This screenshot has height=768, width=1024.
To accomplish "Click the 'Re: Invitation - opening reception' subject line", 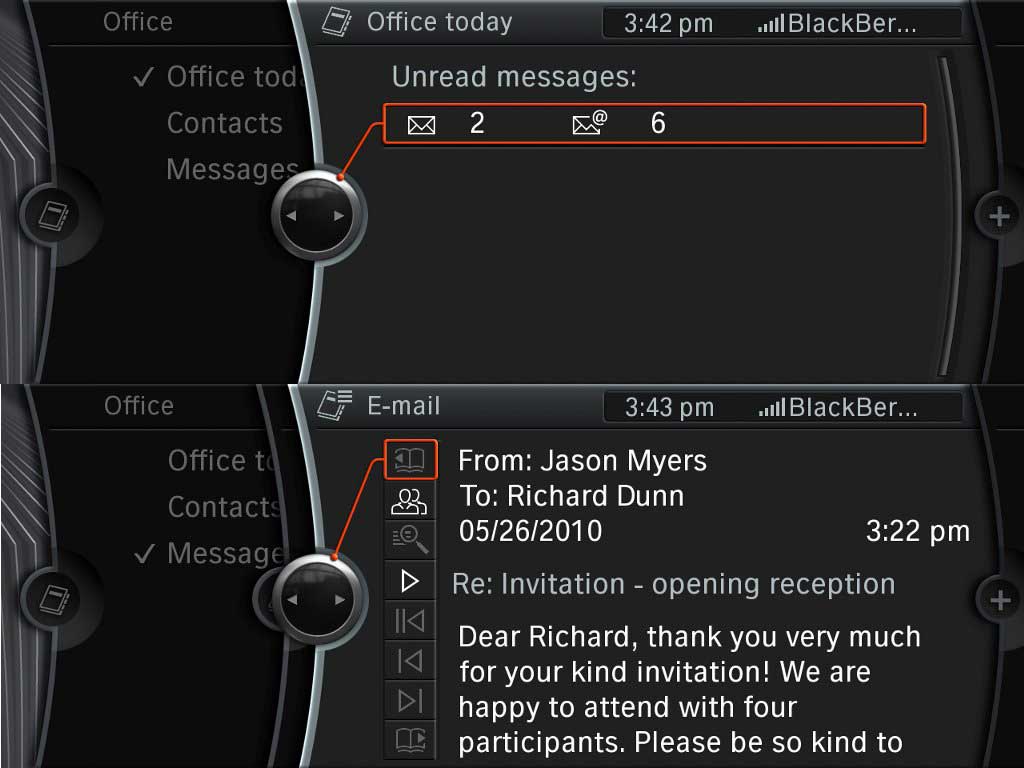I will pos(673,584).
